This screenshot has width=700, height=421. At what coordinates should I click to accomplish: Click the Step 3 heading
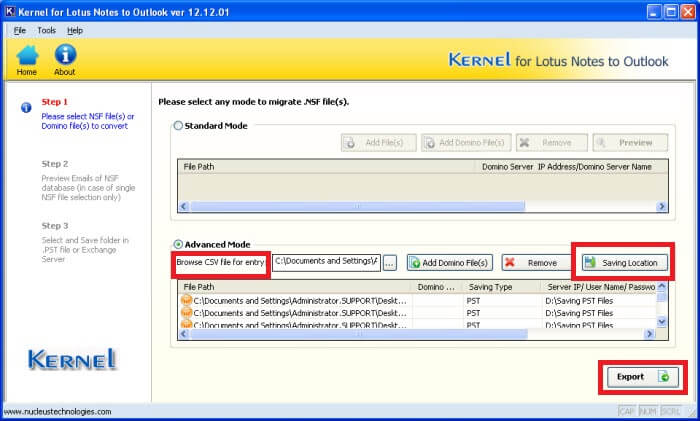[54, 226]
